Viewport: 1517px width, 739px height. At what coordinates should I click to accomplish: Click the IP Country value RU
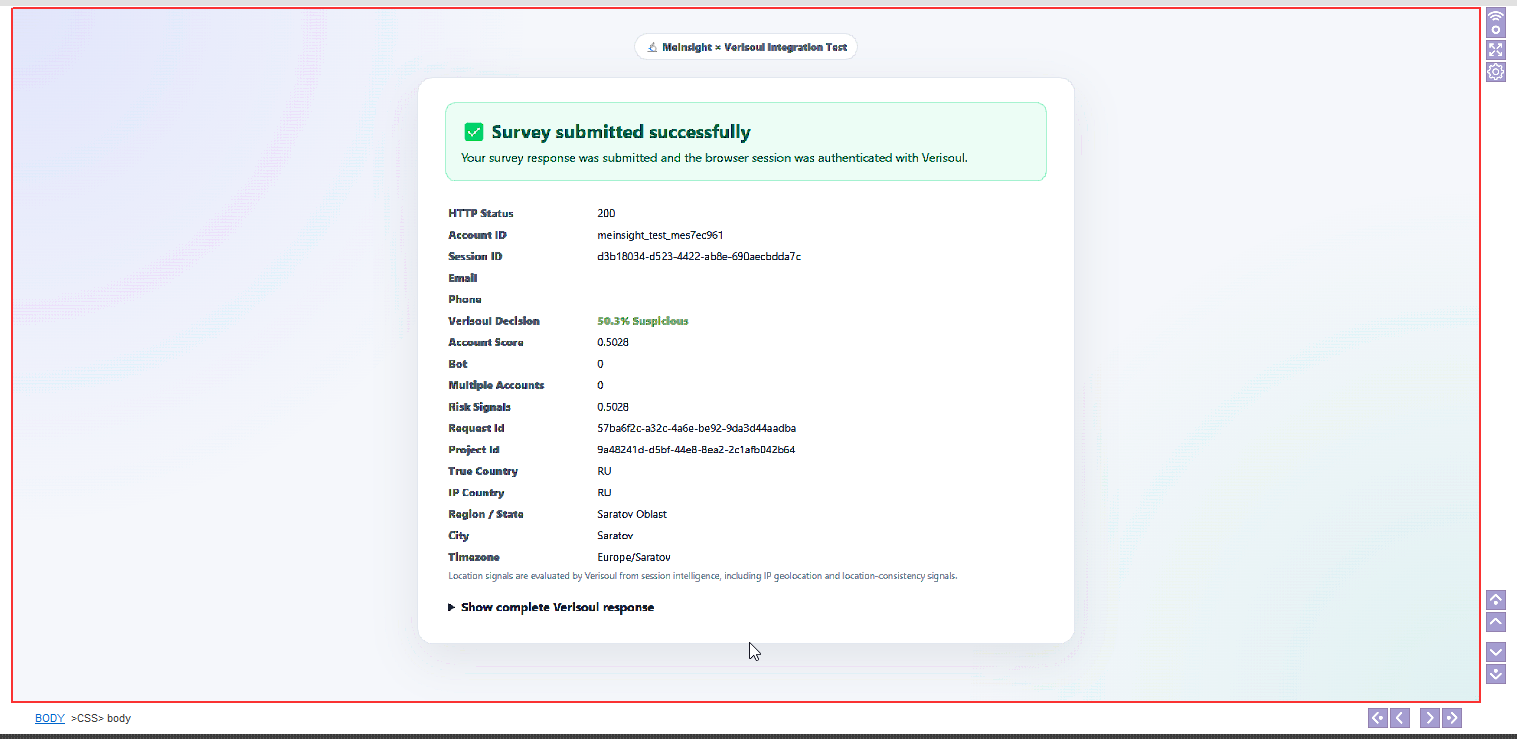tap(604, 493)
